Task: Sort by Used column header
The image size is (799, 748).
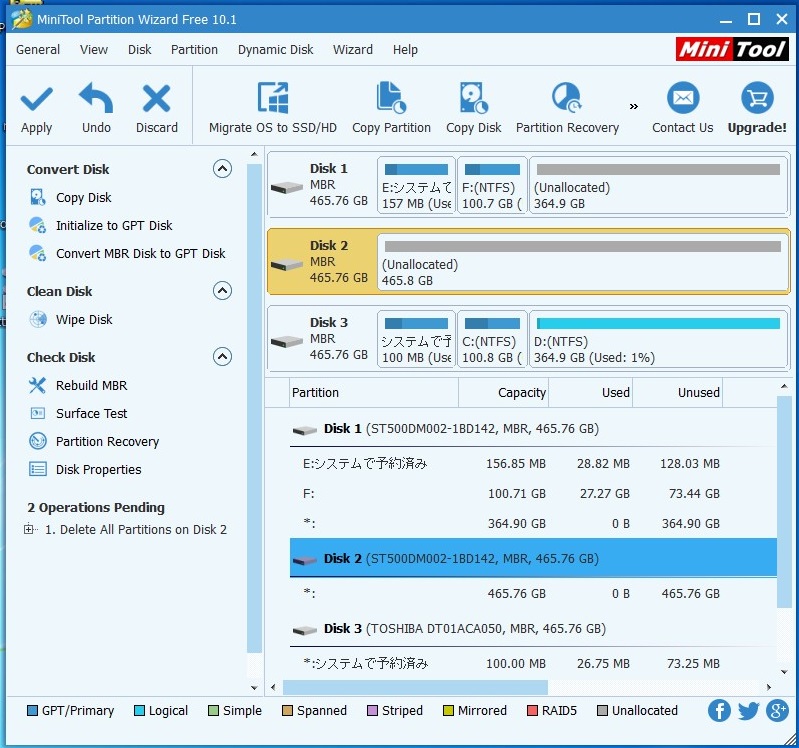Action: 591,392
